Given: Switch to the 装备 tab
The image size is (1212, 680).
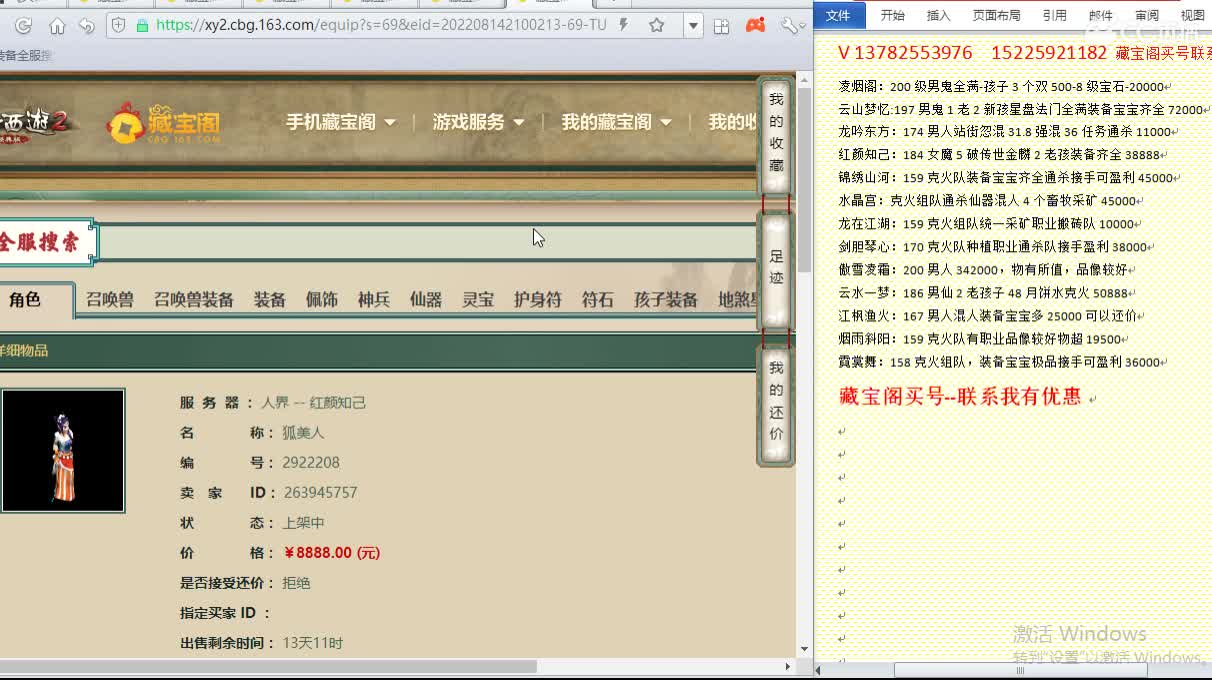Looking at the screenshot, I should pos(270,300).
